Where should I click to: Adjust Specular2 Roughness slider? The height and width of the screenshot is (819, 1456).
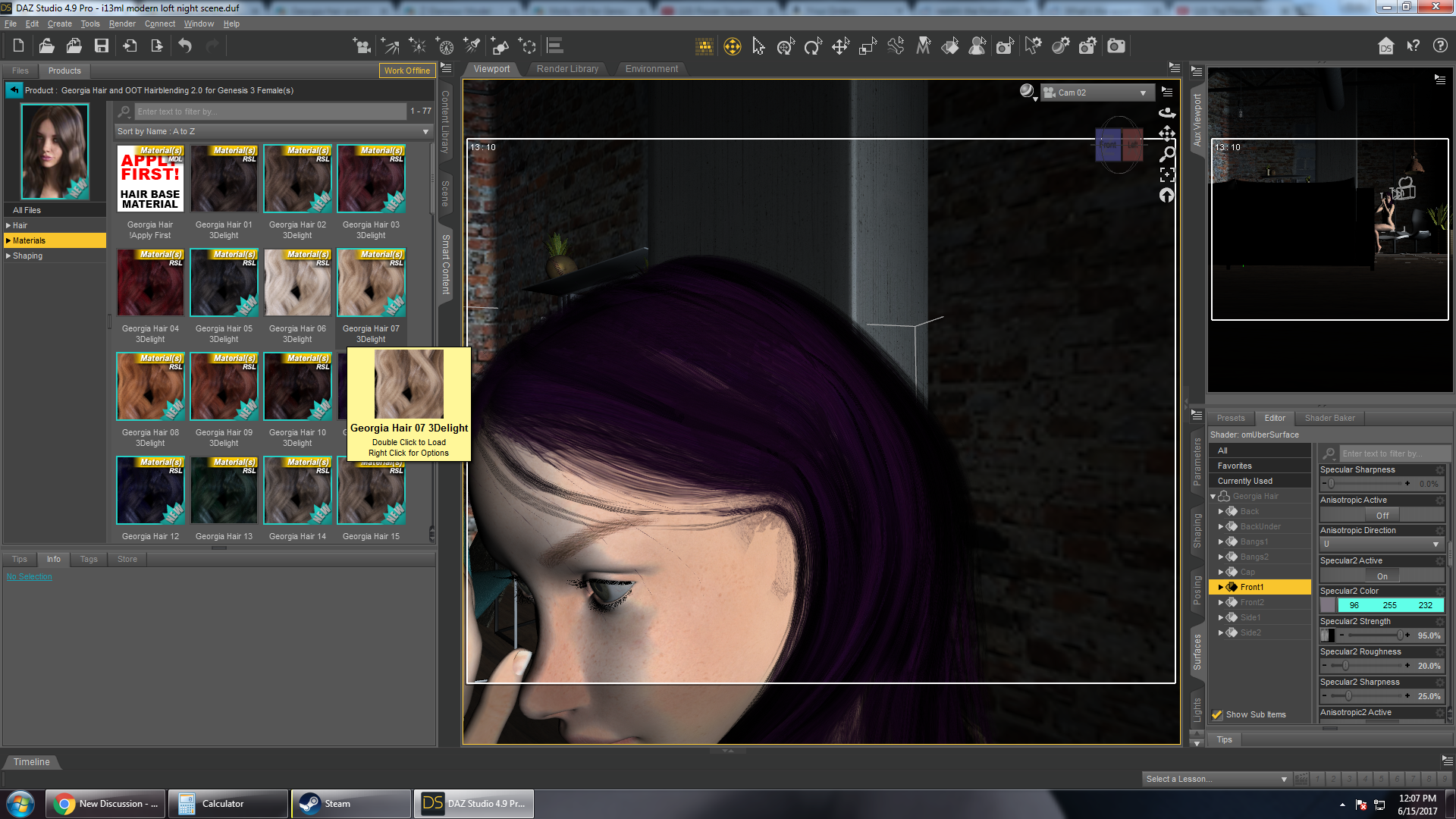[x=1346, y=666]
